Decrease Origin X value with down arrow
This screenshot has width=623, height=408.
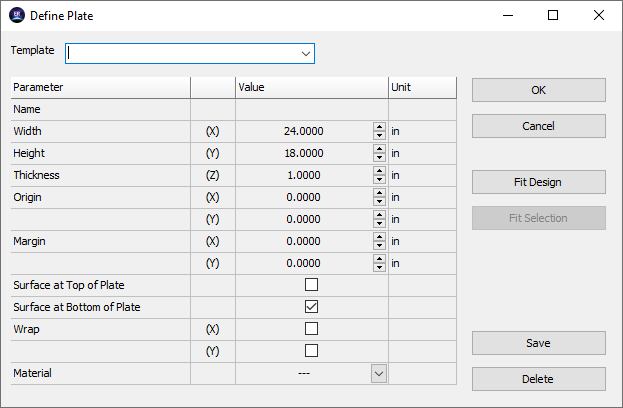pyautogui.click(x=379, y=202)
